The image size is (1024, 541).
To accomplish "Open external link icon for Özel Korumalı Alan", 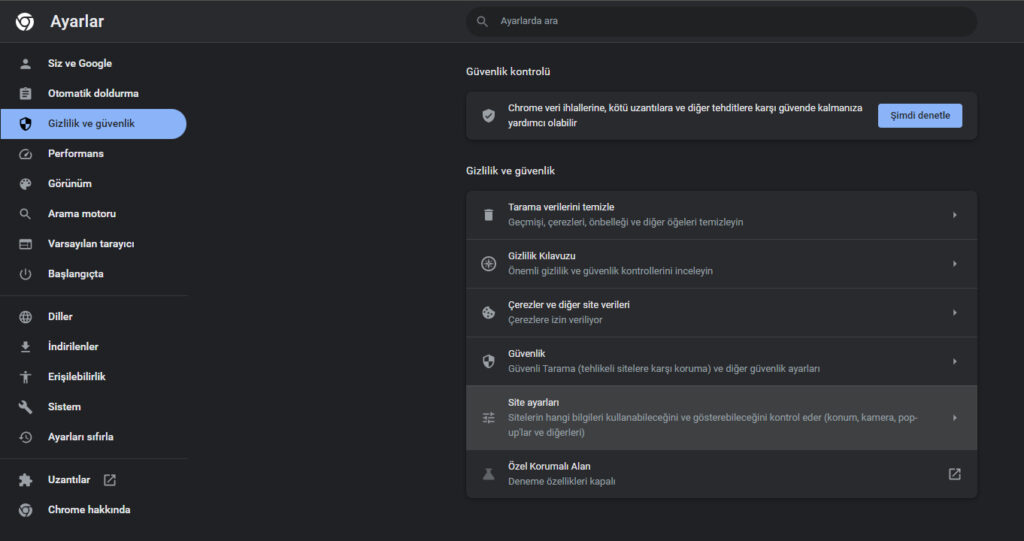I will [x=954, y=474].
